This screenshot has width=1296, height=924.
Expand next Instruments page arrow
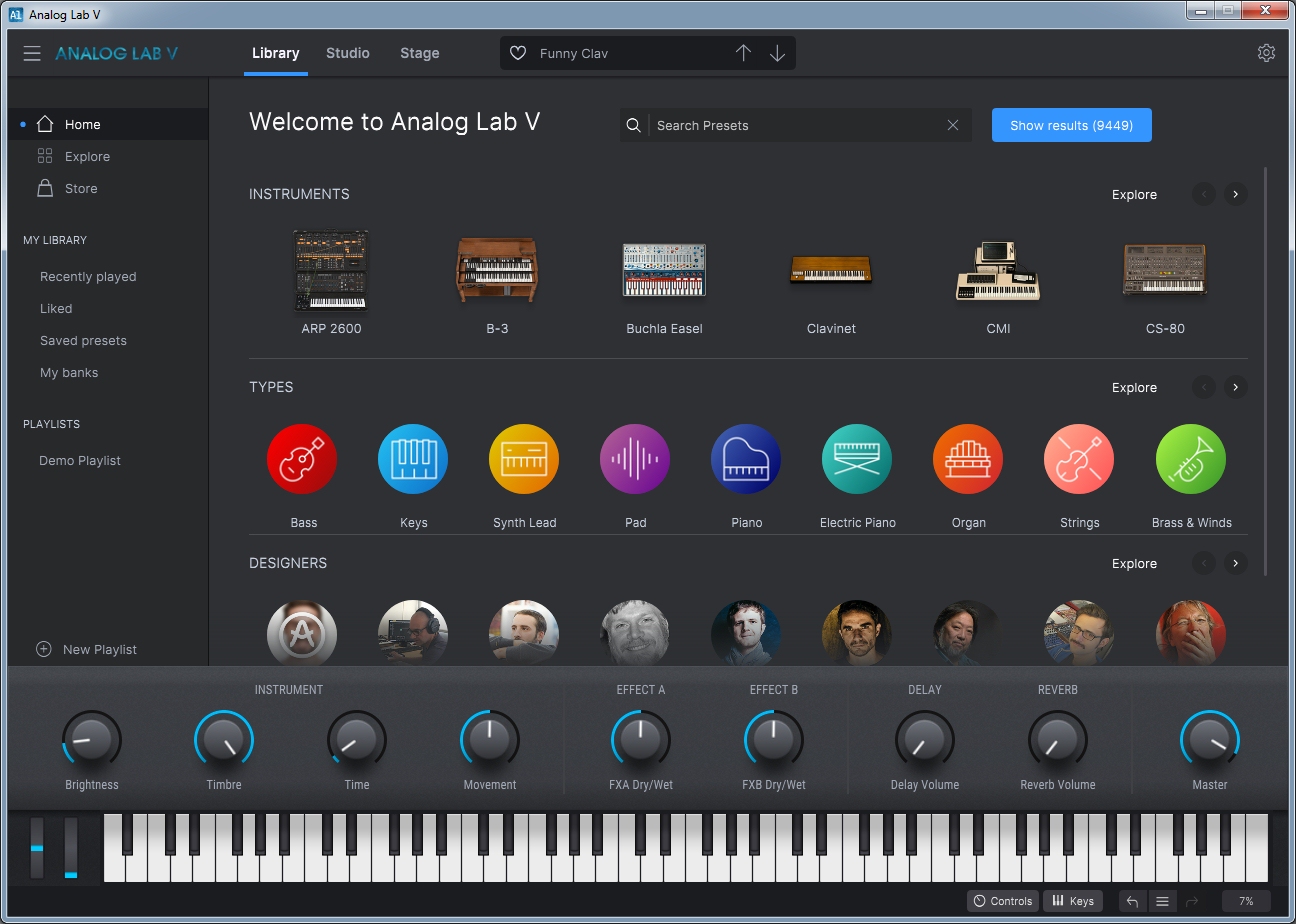1235,195
